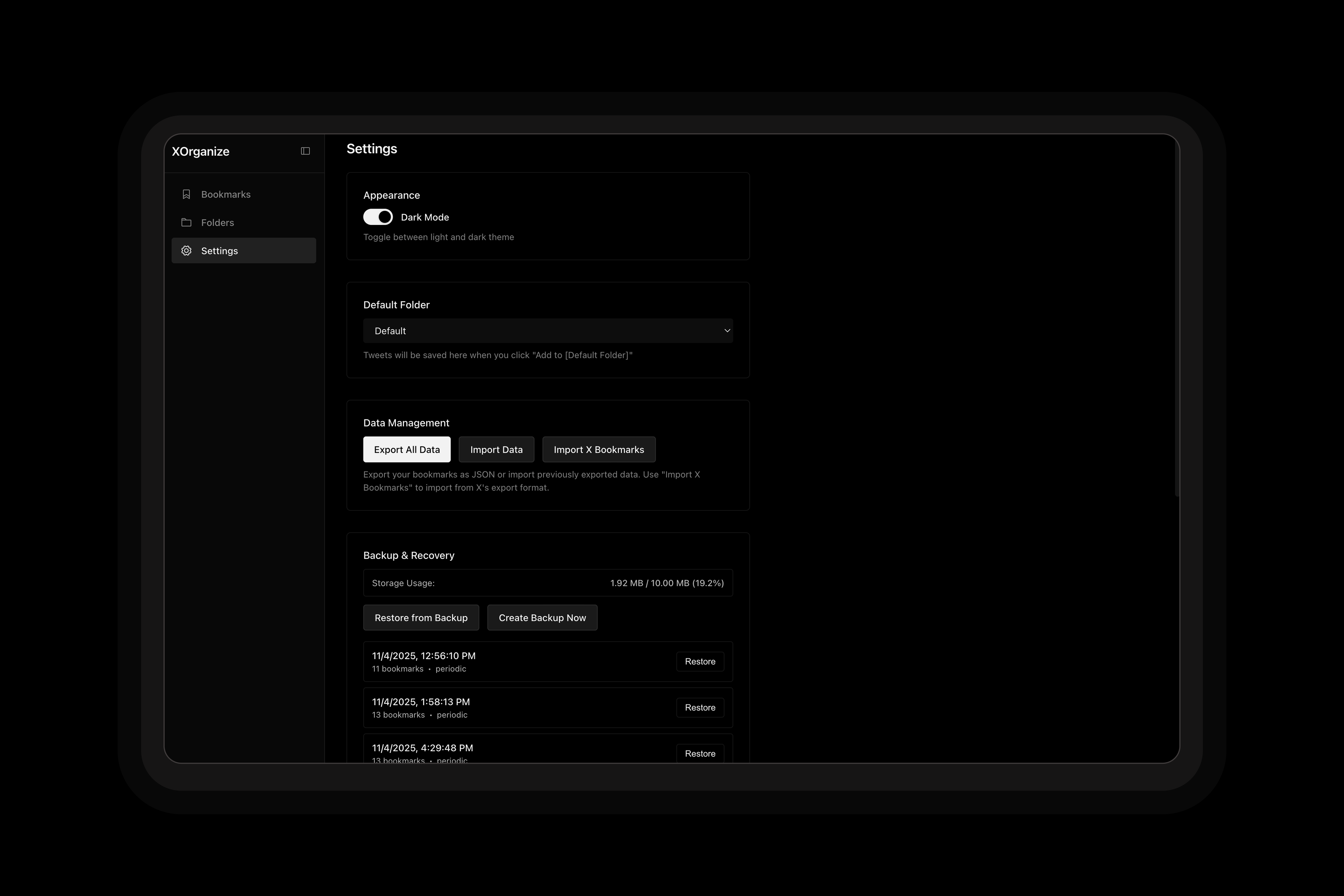Image resolution: width=1344 pixels, height=896 pixels.
Task: Click the XOrganize title
Action: click(x=201, y=151)
